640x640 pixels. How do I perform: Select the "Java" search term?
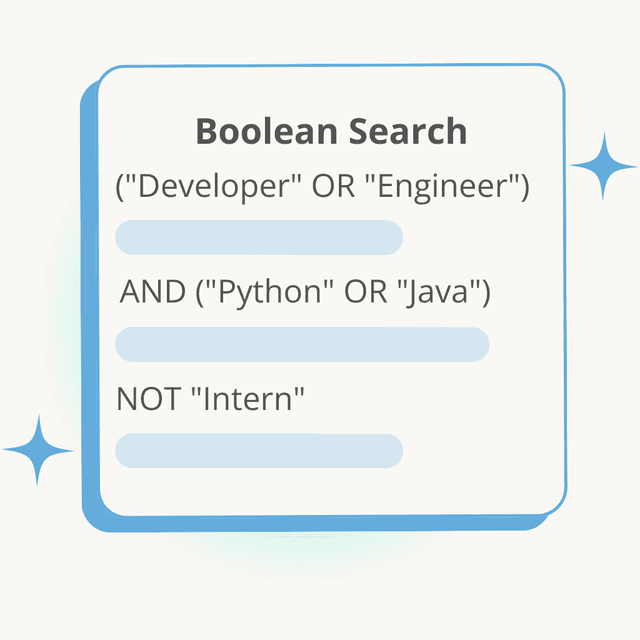(x=438, y=293)
